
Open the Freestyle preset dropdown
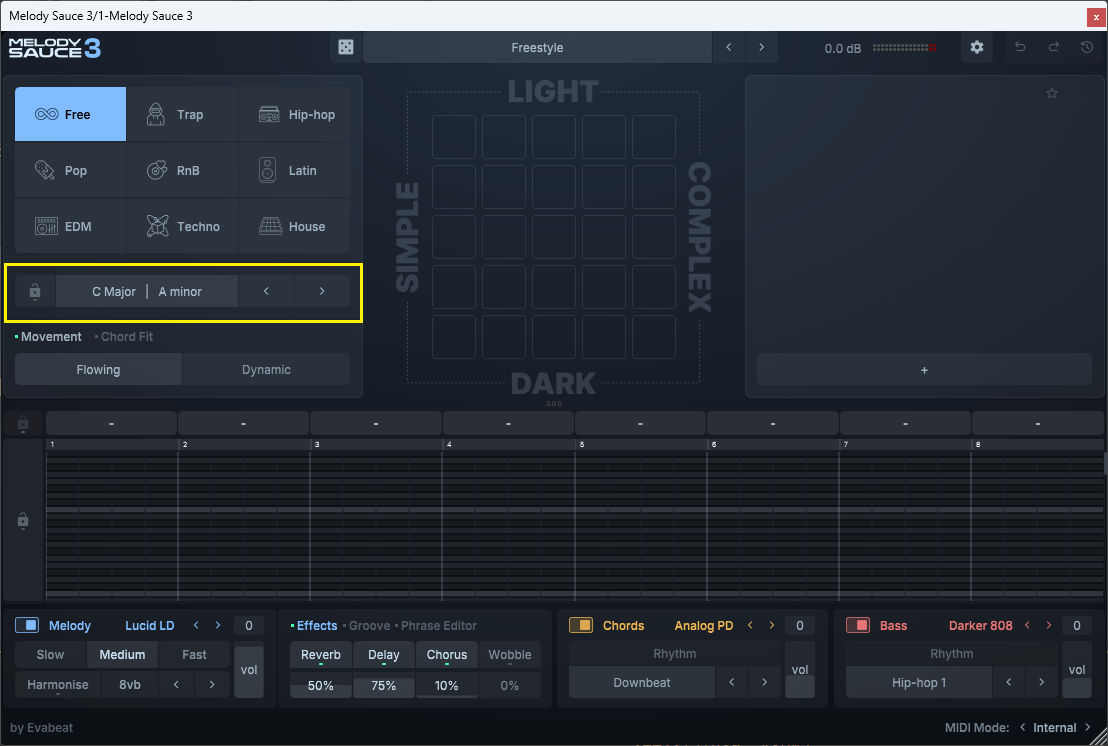click(x=537, y=48)
